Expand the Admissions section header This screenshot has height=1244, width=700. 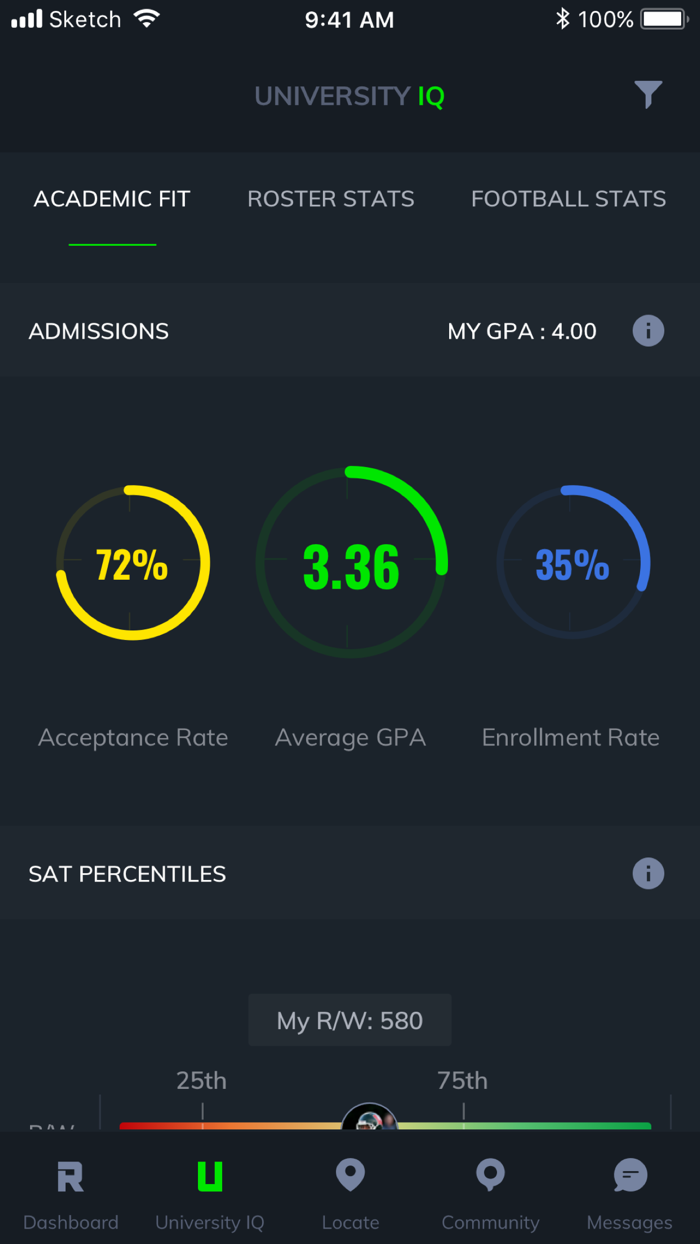tap(99, 331)
